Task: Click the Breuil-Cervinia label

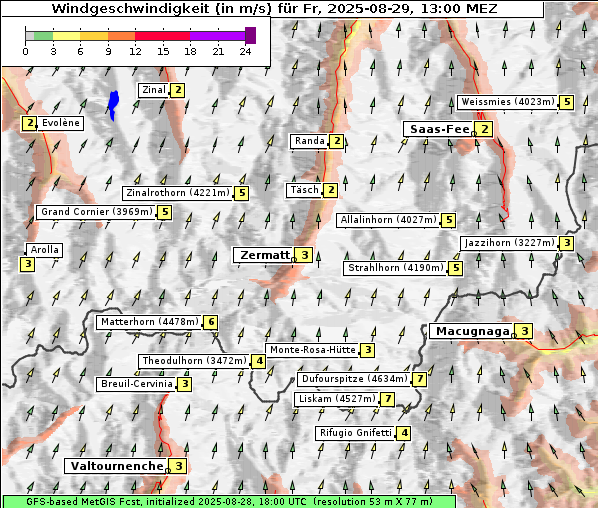Action: coord(137,384)
